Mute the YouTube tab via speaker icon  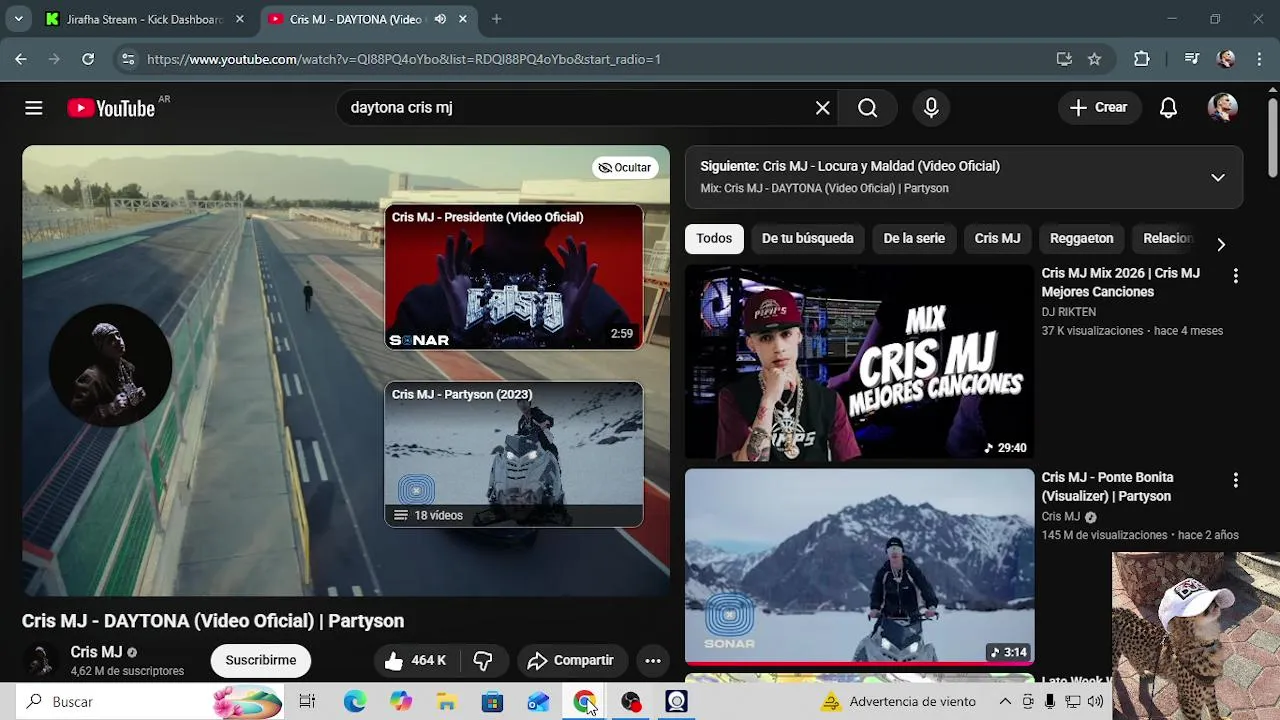click(x=440, y=19)
